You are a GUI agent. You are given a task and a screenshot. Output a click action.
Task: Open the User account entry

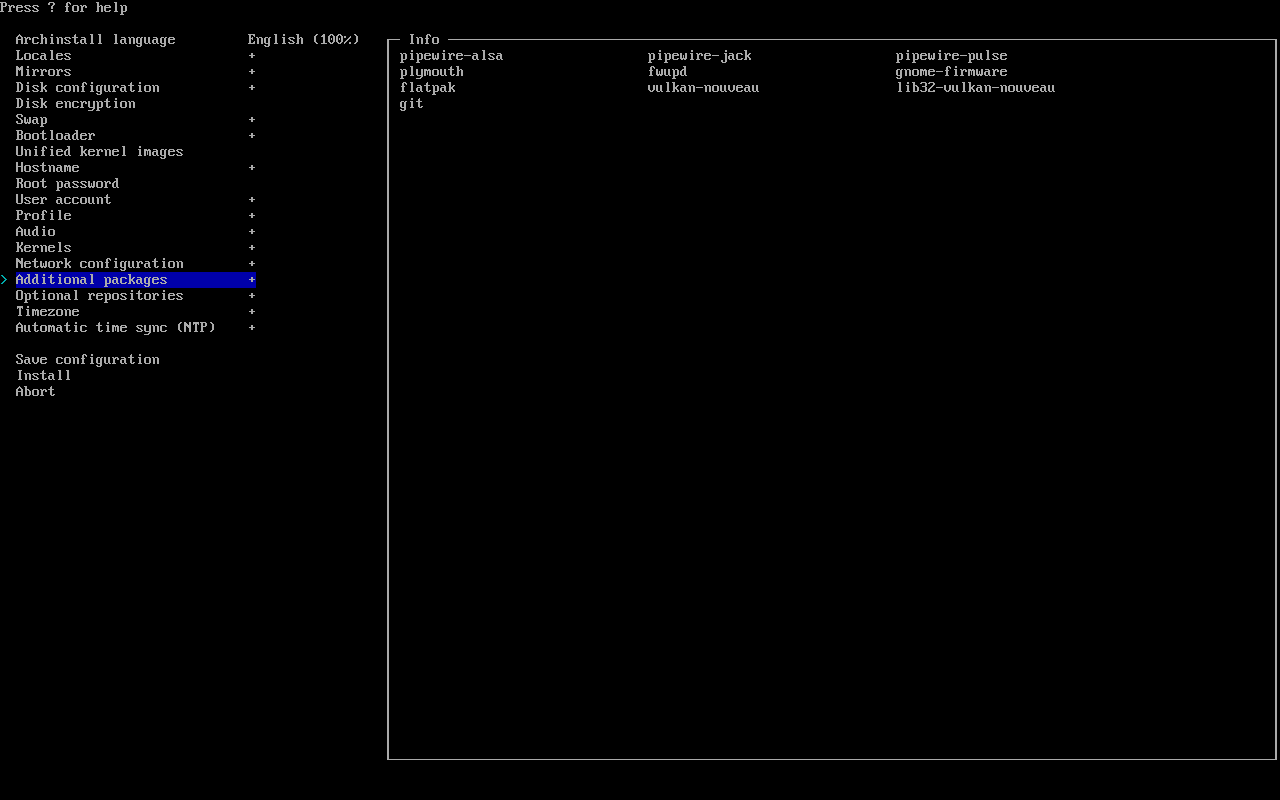(x=63, y=200)
